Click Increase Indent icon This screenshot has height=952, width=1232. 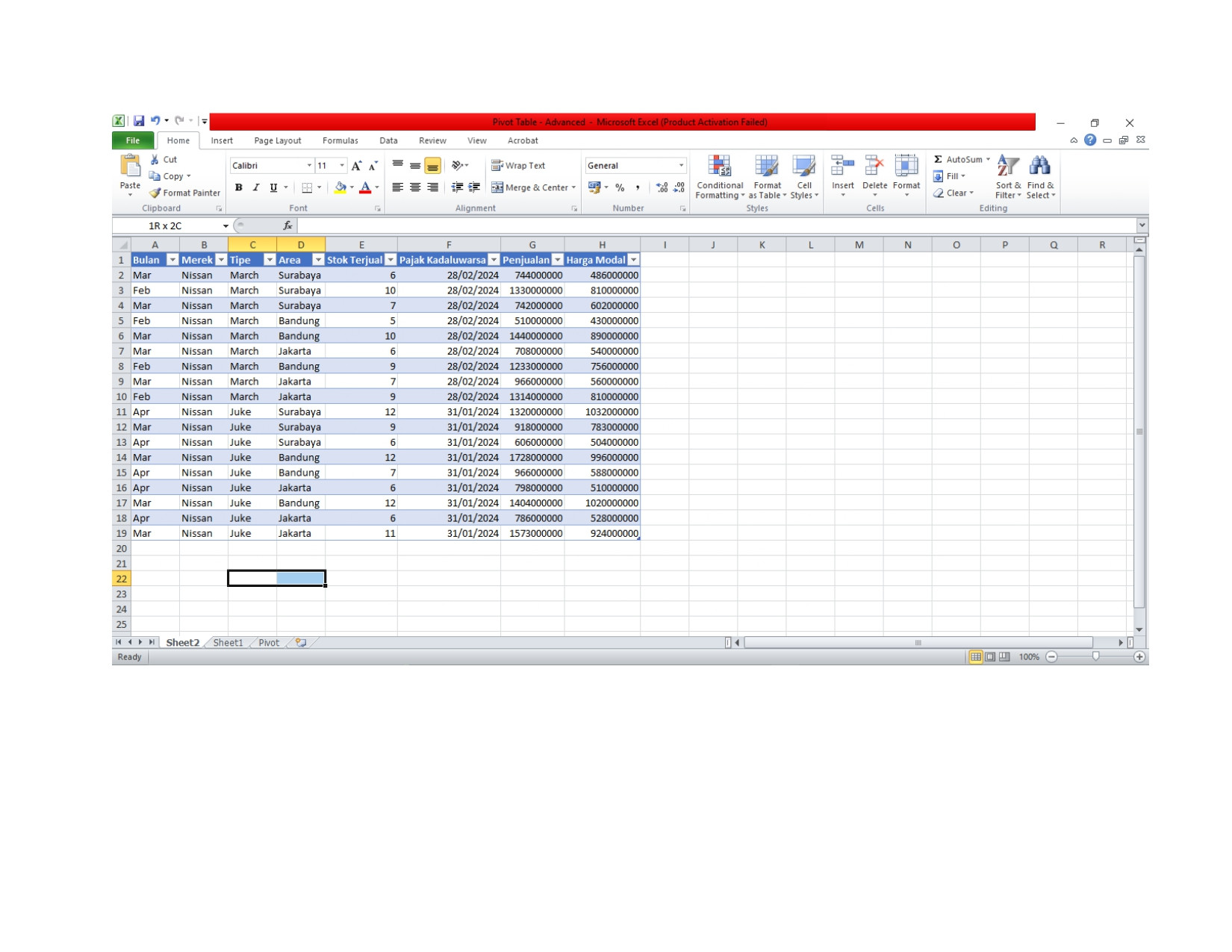[x=474, y=187]
